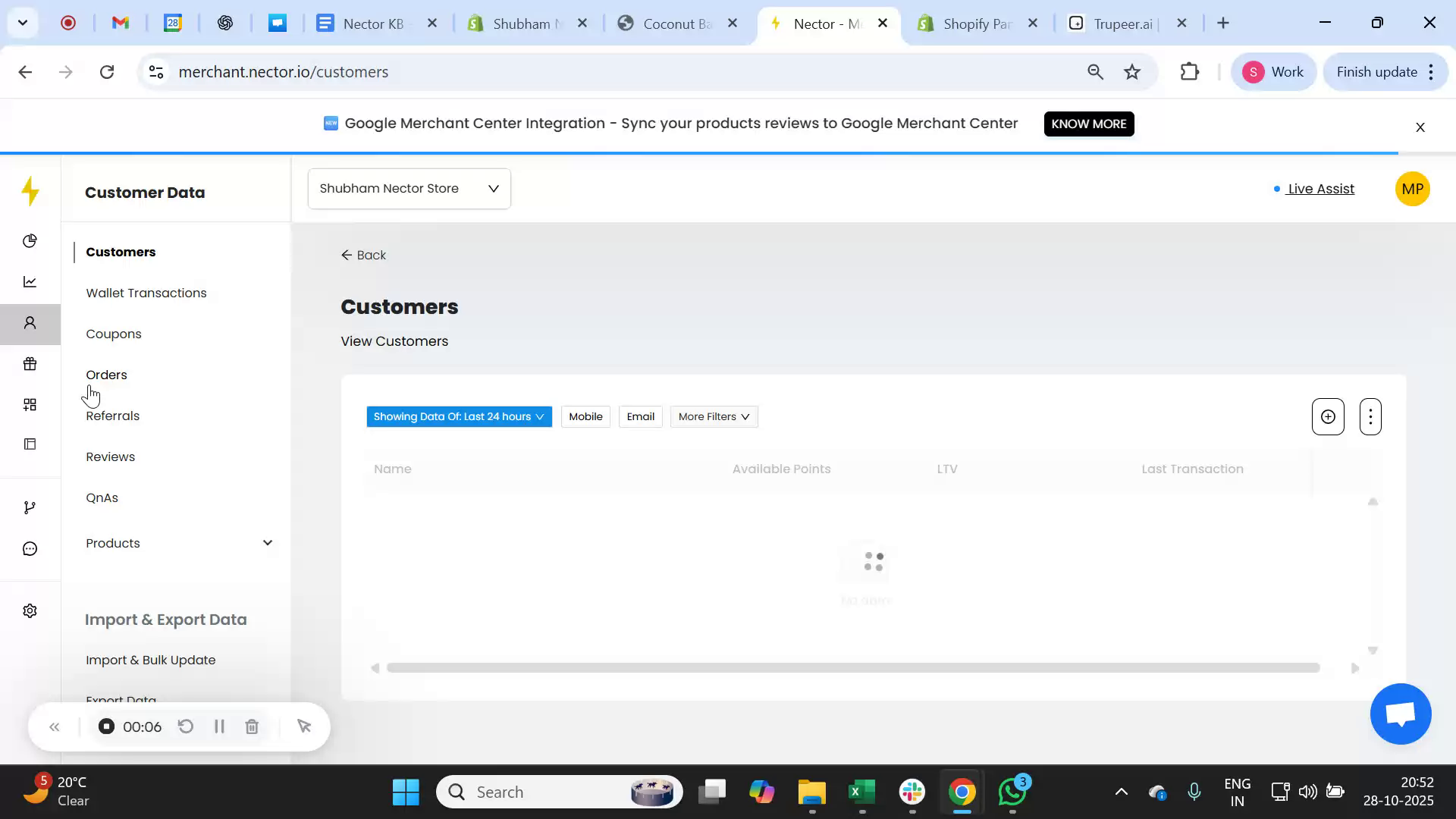Viewport: 1456px width, 819px height.
Task: Open the Orders section in the sidebar menu
Action: click(106, 375)
